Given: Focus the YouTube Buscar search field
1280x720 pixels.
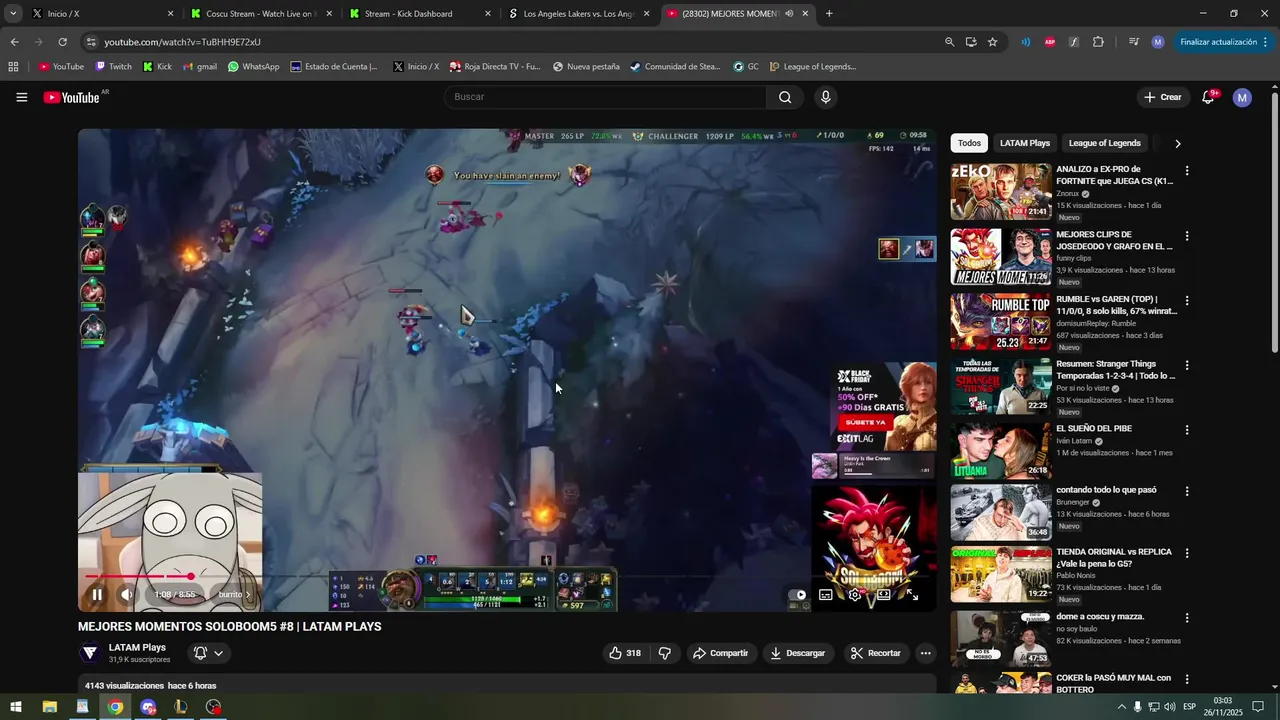Looking at the screenshot, I should tap(605, 97).
